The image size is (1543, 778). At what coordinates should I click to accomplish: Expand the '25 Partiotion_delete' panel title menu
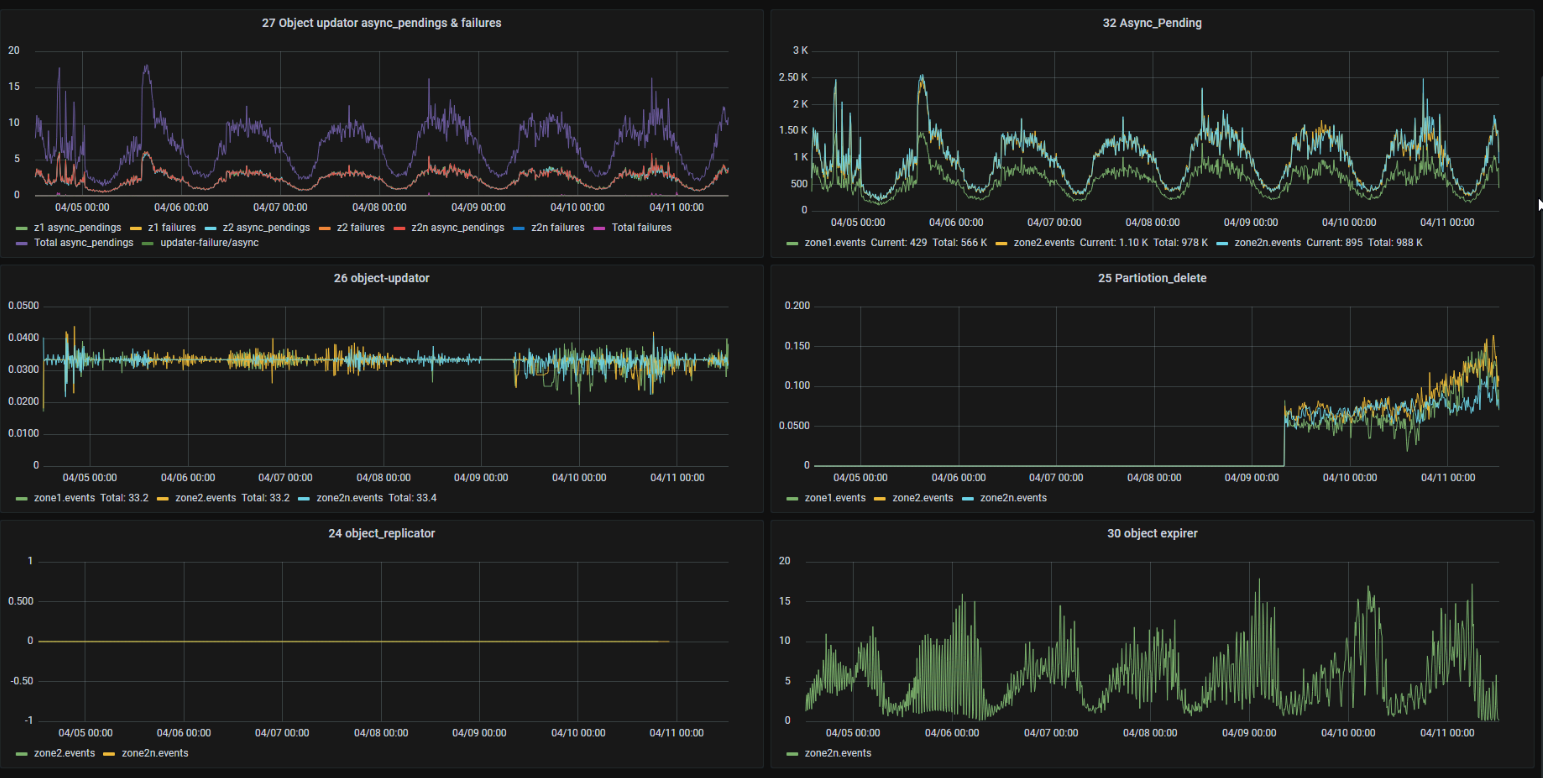point(1151,278)
